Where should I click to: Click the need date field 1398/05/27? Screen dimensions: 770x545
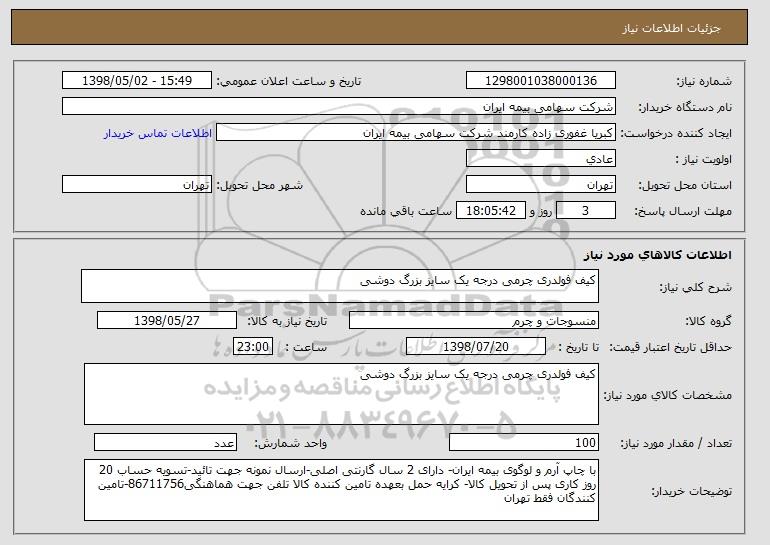(167, 321)
